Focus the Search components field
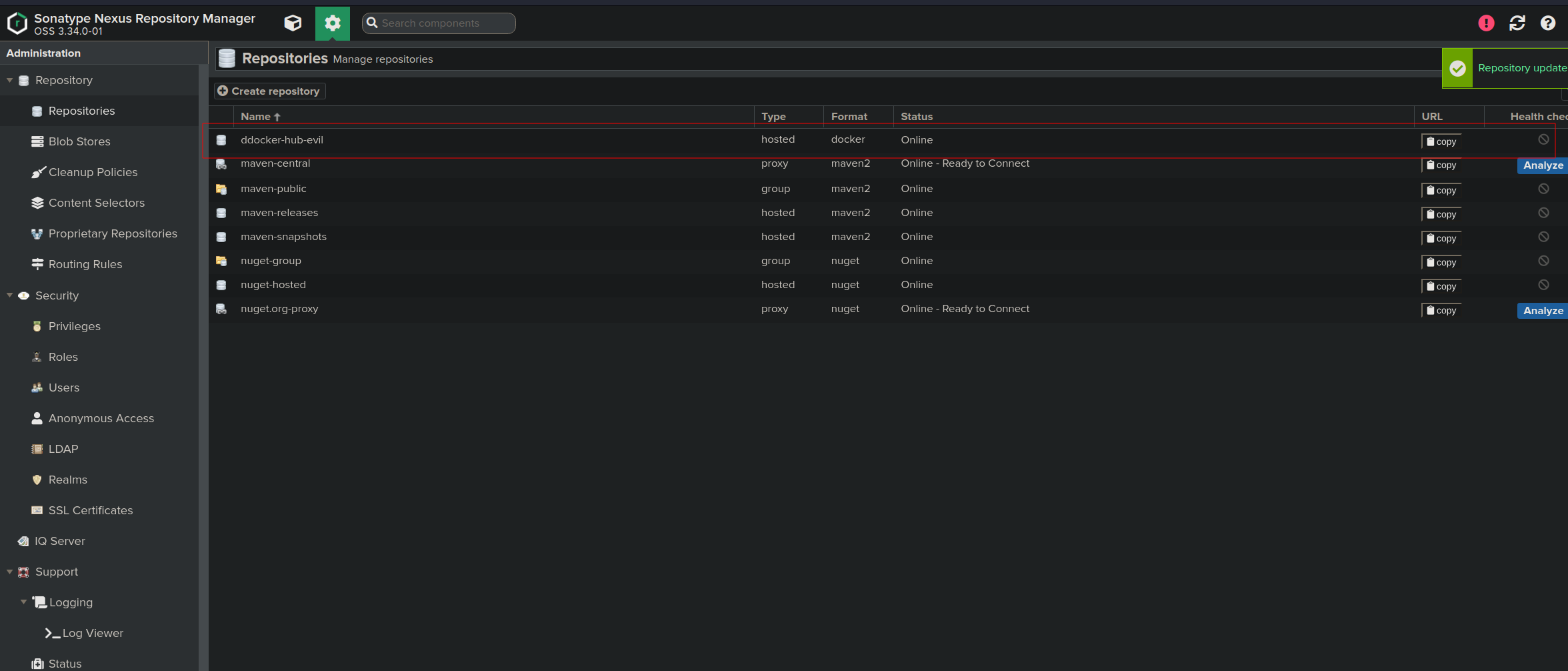 pyautogui.click(x=439, y=23)
